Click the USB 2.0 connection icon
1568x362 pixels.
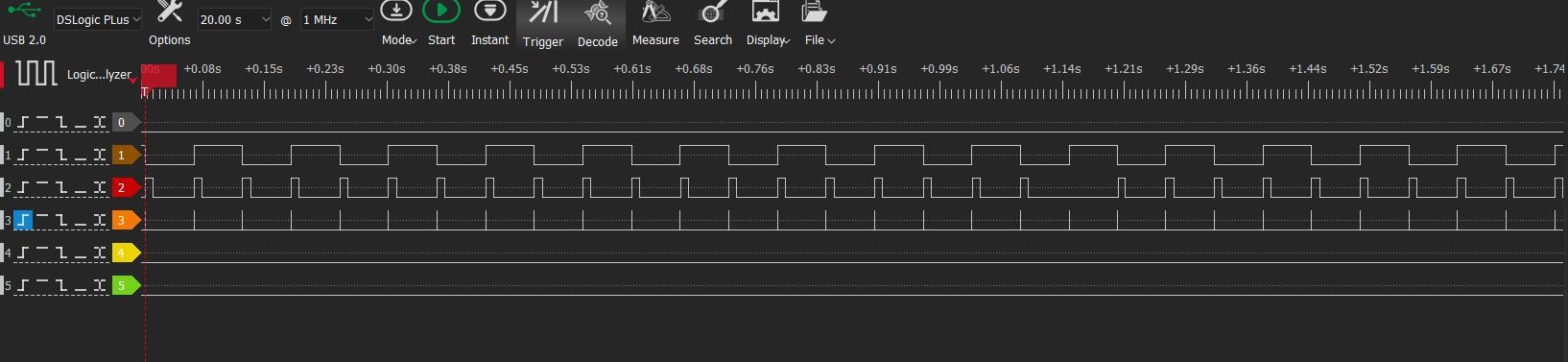[23, 12]
